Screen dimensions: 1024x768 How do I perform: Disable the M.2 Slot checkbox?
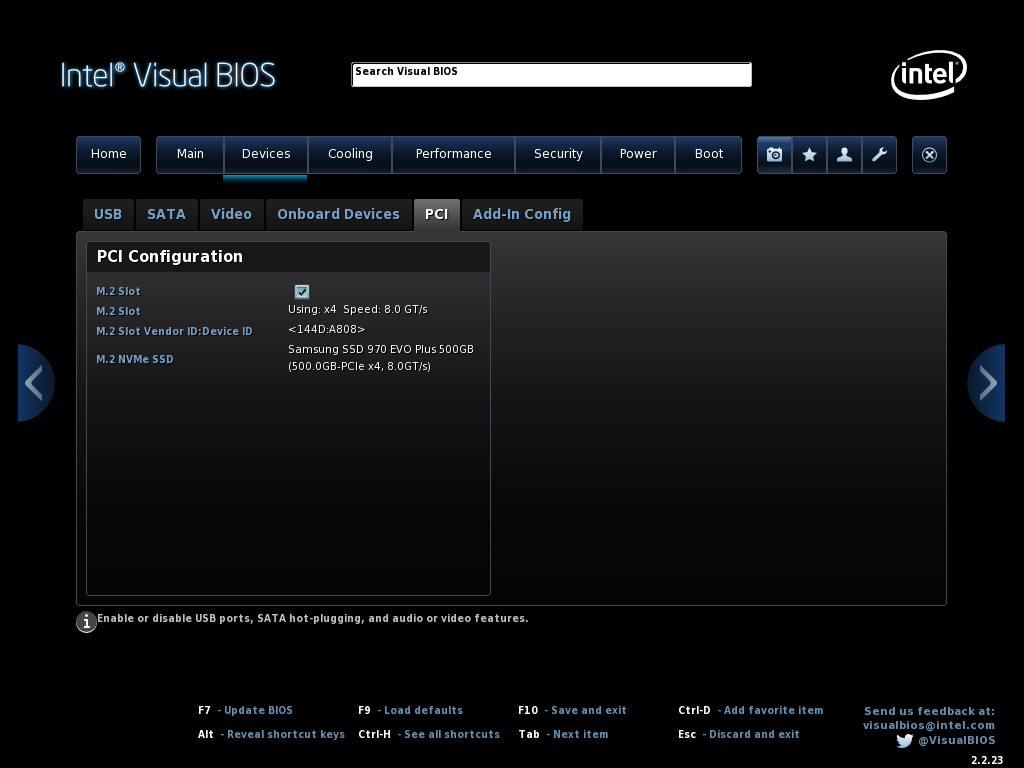click(302, 292)
